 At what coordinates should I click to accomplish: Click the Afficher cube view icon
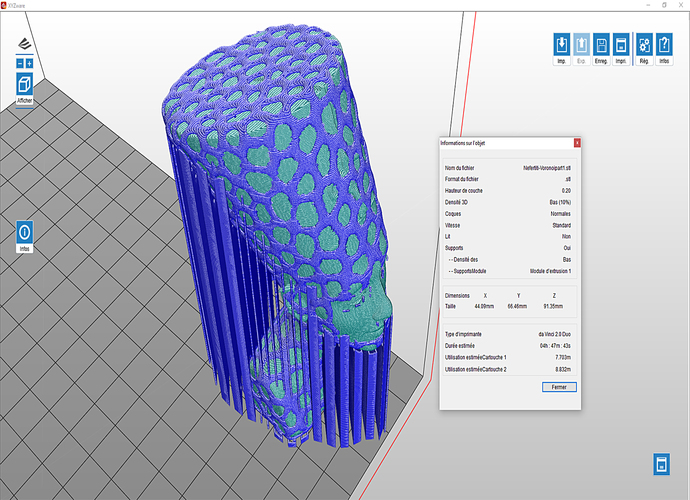(25, 88)
